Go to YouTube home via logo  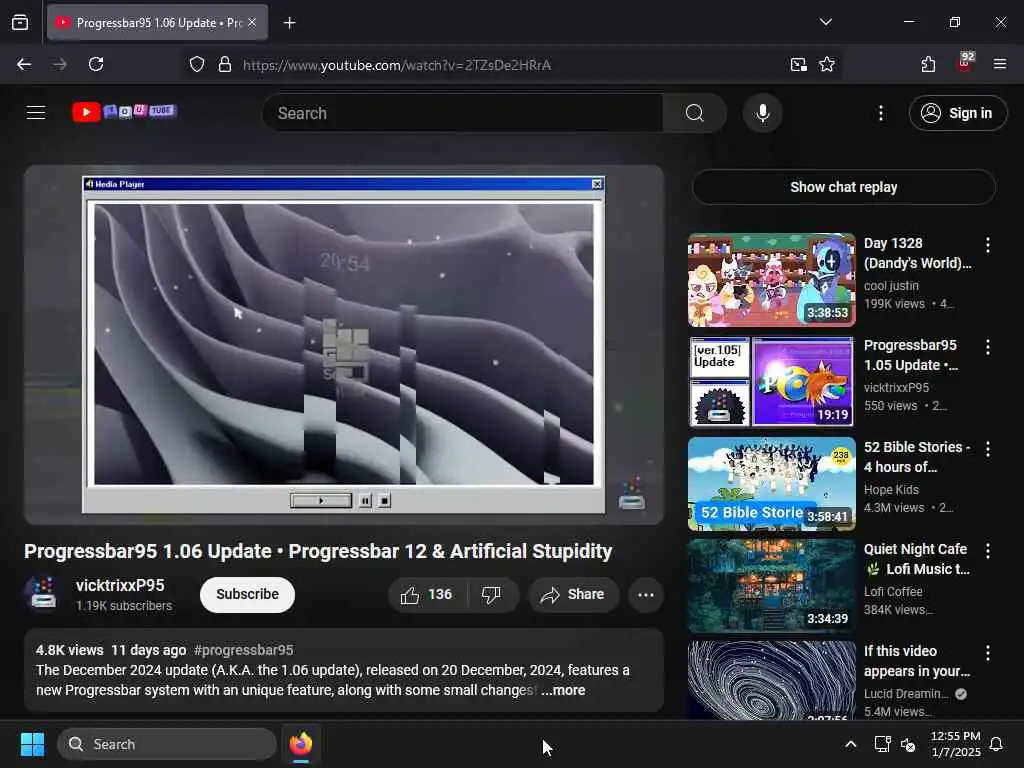pyautogui.click(x=124, y=112)
